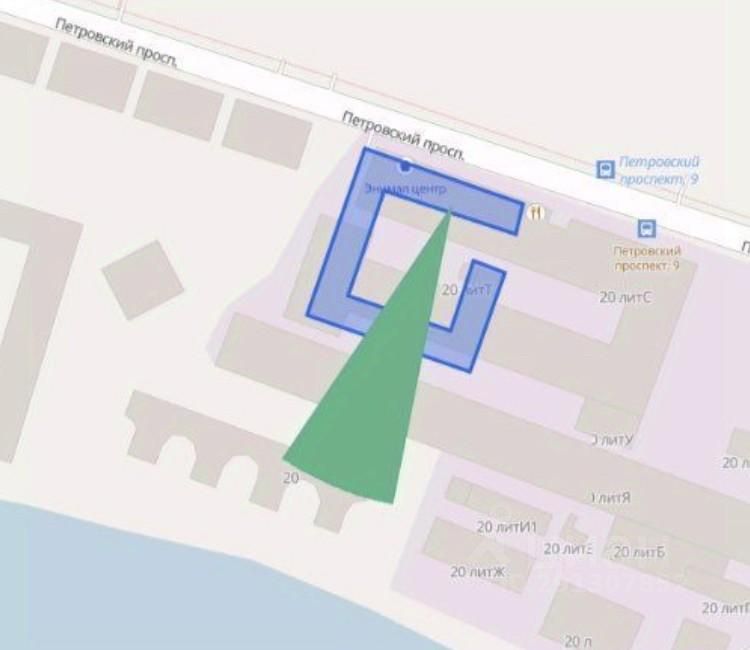Open the italic blue Петровский проспект, 9 stop label
Viewport: 750px width, 650px height.
point(659,170)
